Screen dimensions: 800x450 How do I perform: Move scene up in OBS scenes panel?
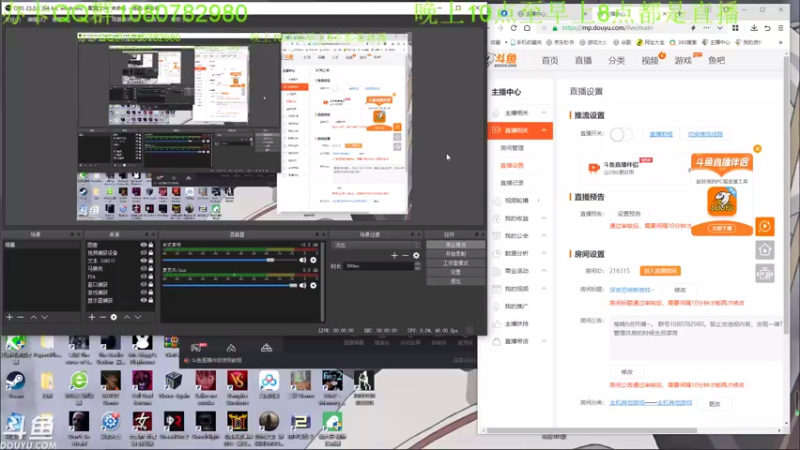coord(34,317)
